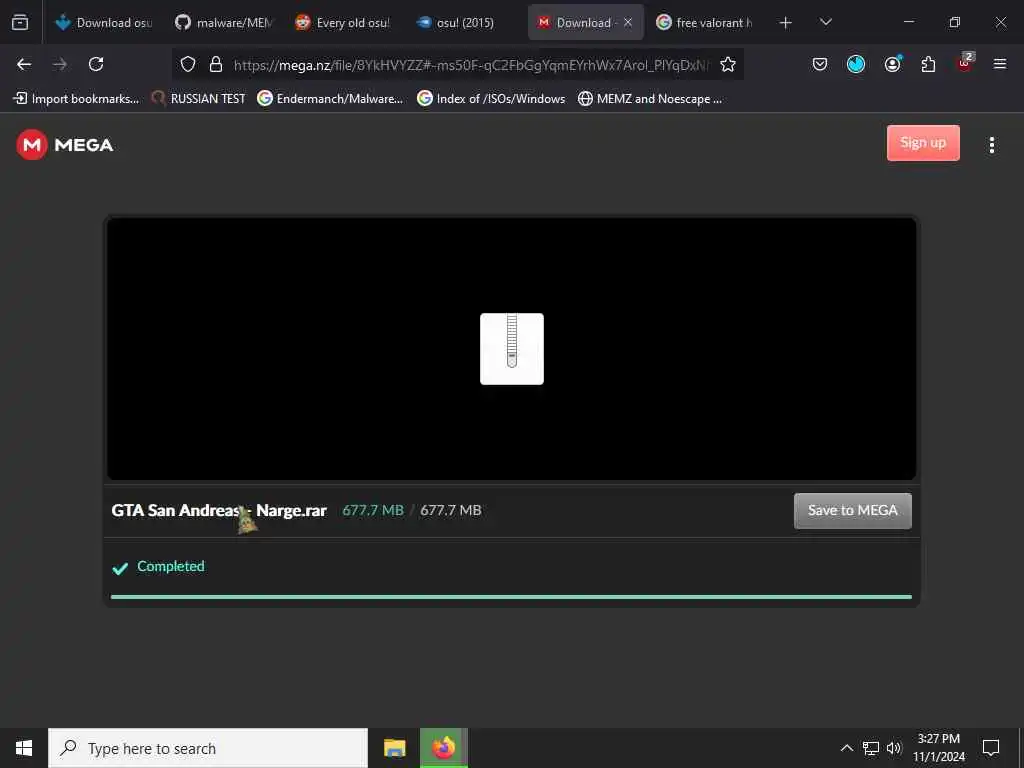Viewport: 1024px width, 768px height.
Task: Open MEGA three-dot options menu
Action: (991, 145)
